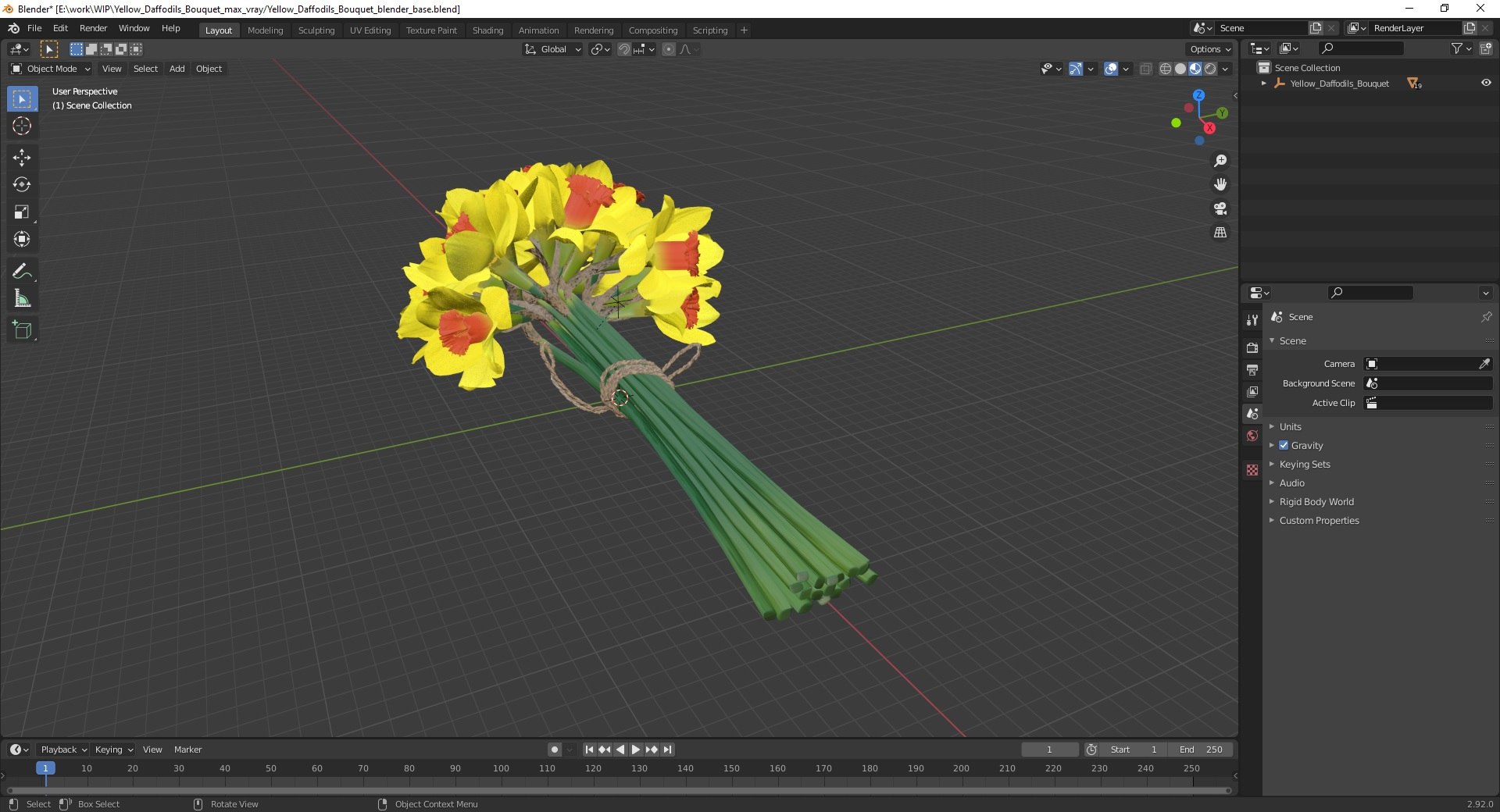This screenshot has height=812, width=1500.
Task: Expand Yellow_Daffodils_Bouquet in outliner
Action: tap(1264, 83)
